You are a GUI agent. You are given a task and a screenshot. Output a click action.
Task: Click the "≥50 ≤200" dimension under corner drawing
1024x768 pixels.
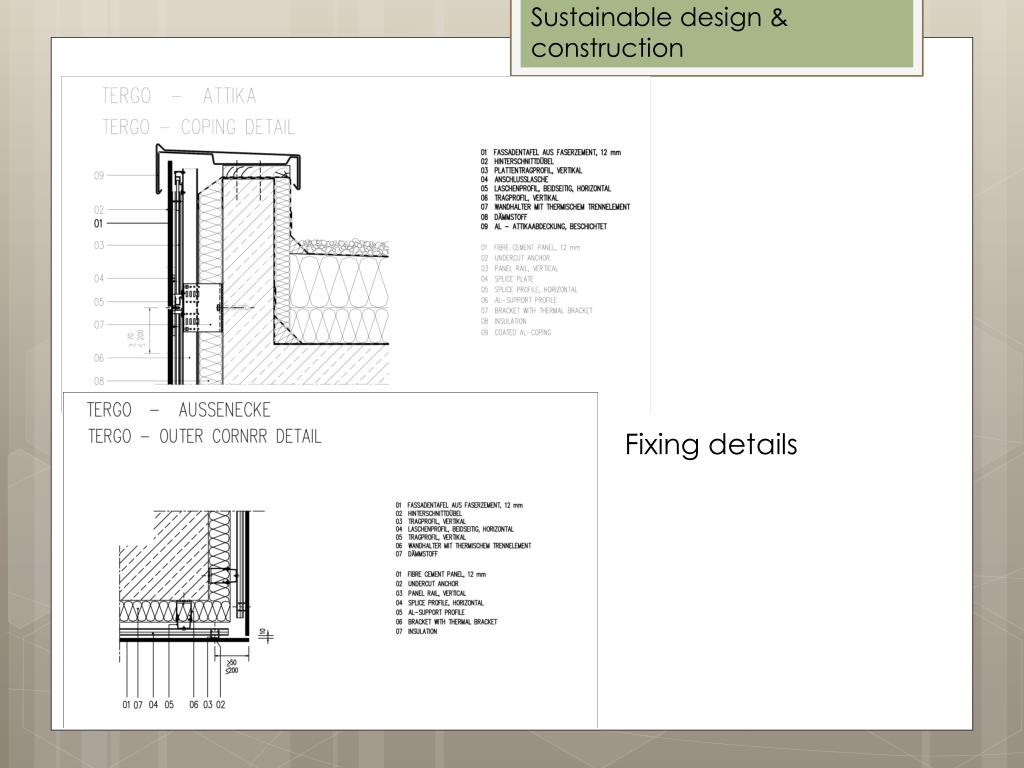[232, 666]
